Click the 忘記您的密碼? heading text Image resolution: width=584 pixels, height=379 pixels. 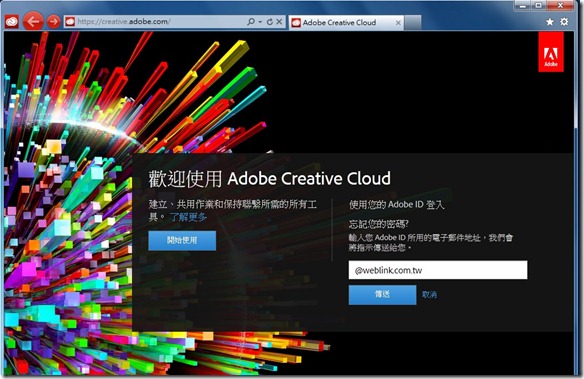pyautogui.click(x=379, y=224)
